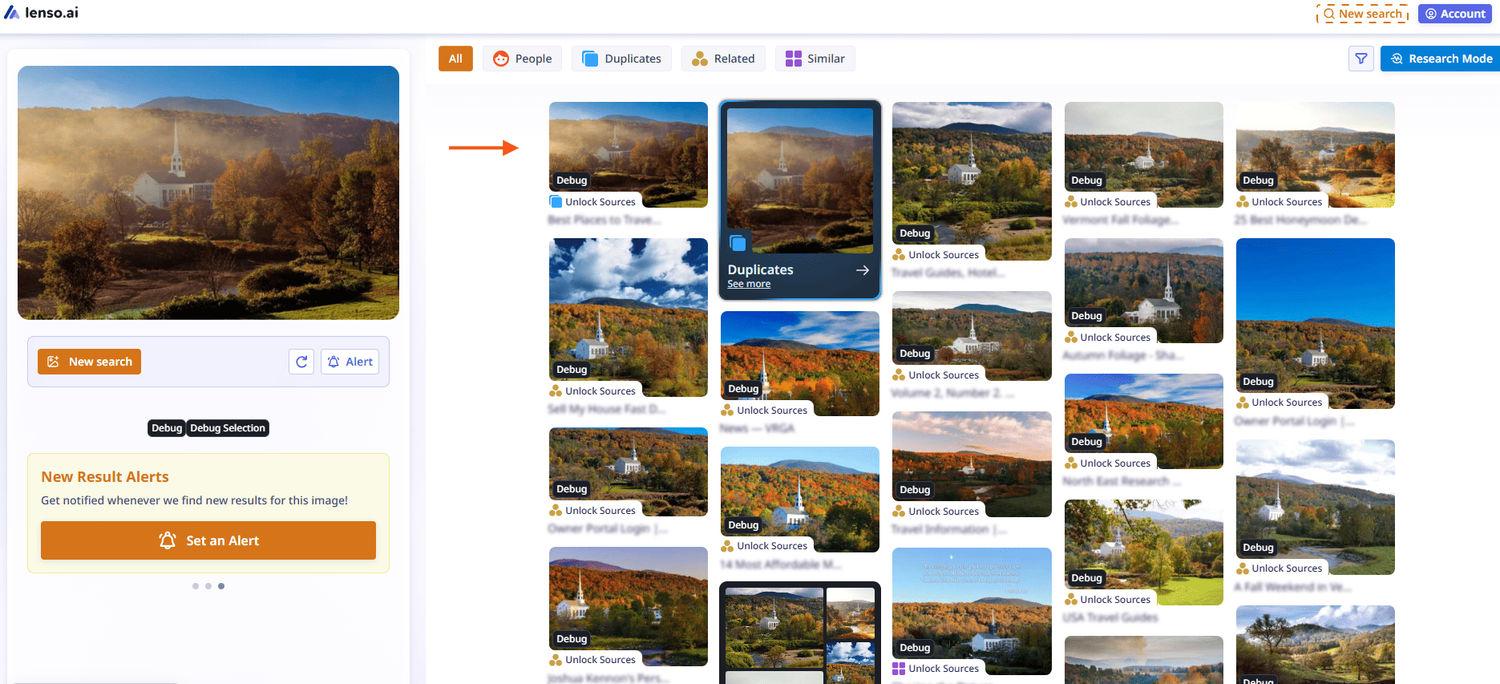
Task: Click Unlock Sources for Joshua Kennon's result
Action: (x=593, y=660)
